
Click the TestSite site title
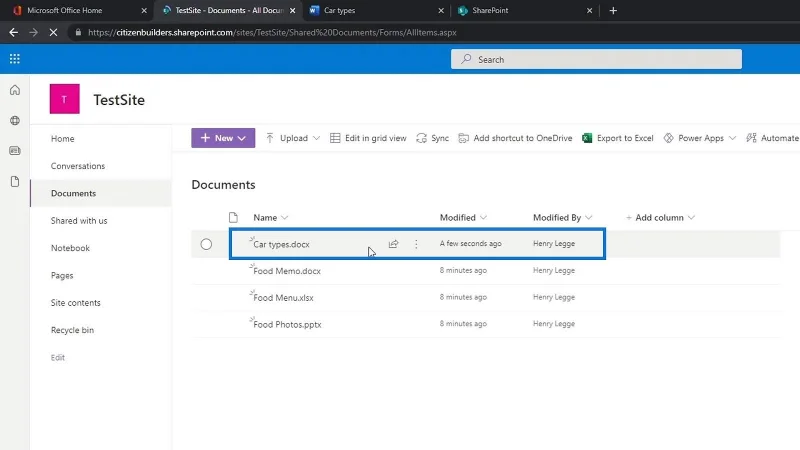119,100
